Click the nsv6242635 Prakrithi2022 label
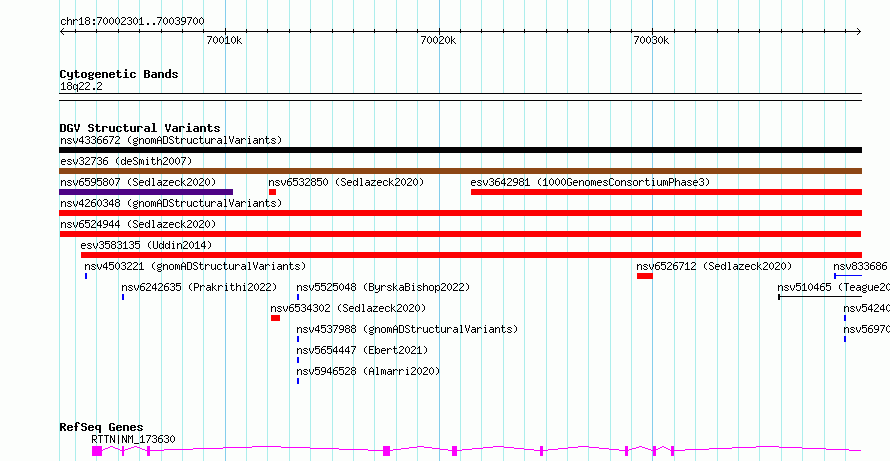 [199, 287]
